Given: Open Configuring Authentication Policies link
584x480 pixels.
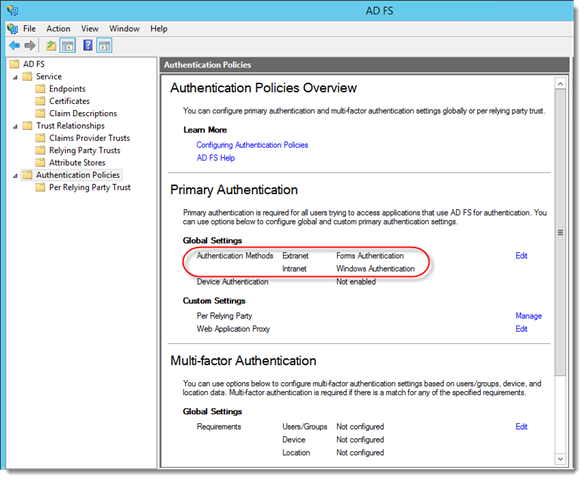Looking at the screenshot, I should click(x=252, y=145).
